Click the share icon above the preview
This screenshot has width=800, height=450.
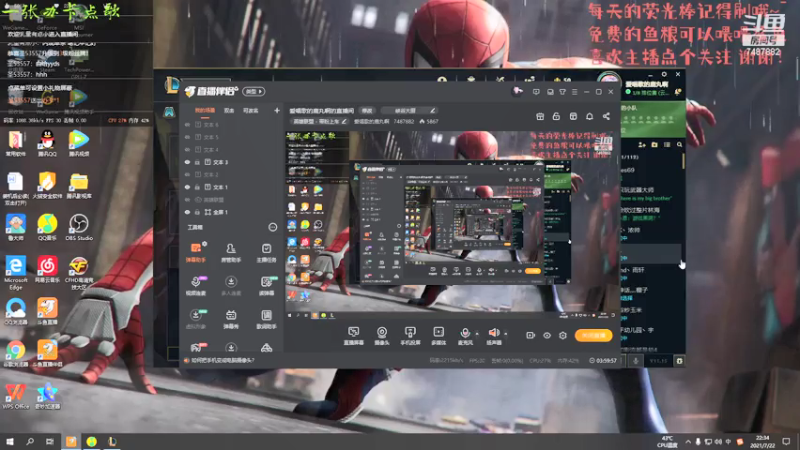[606, 116]
